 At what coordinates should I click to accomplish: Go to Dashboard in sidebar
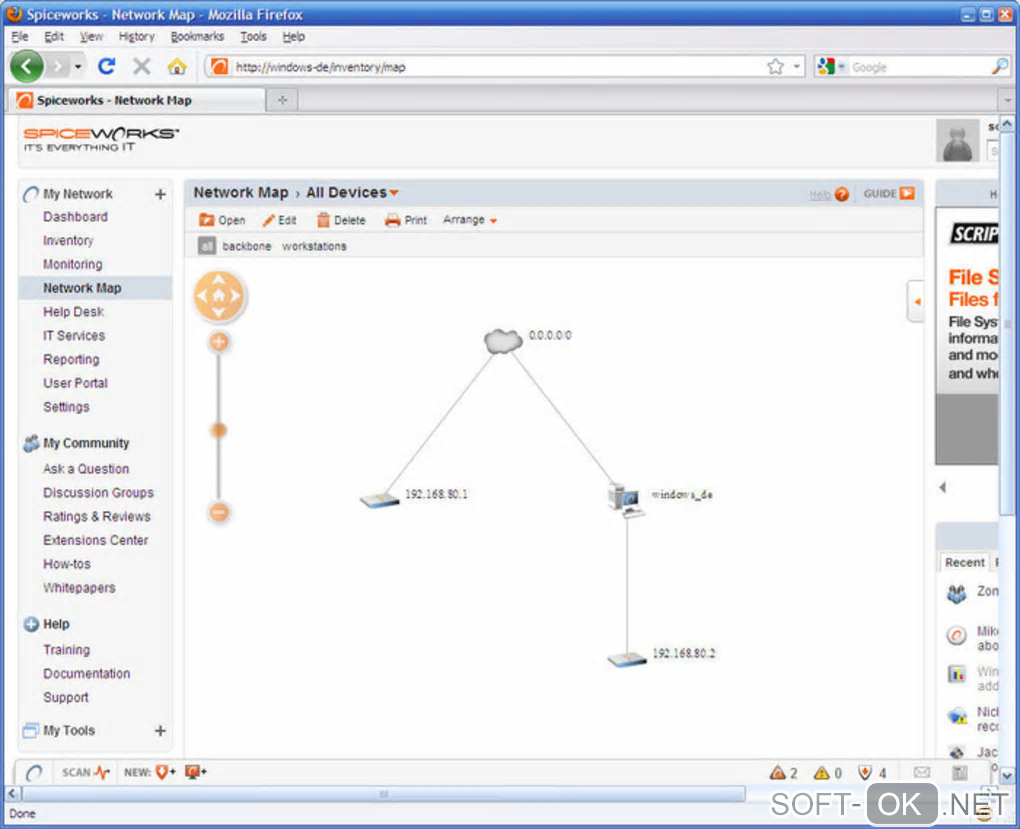click(75, 217)
